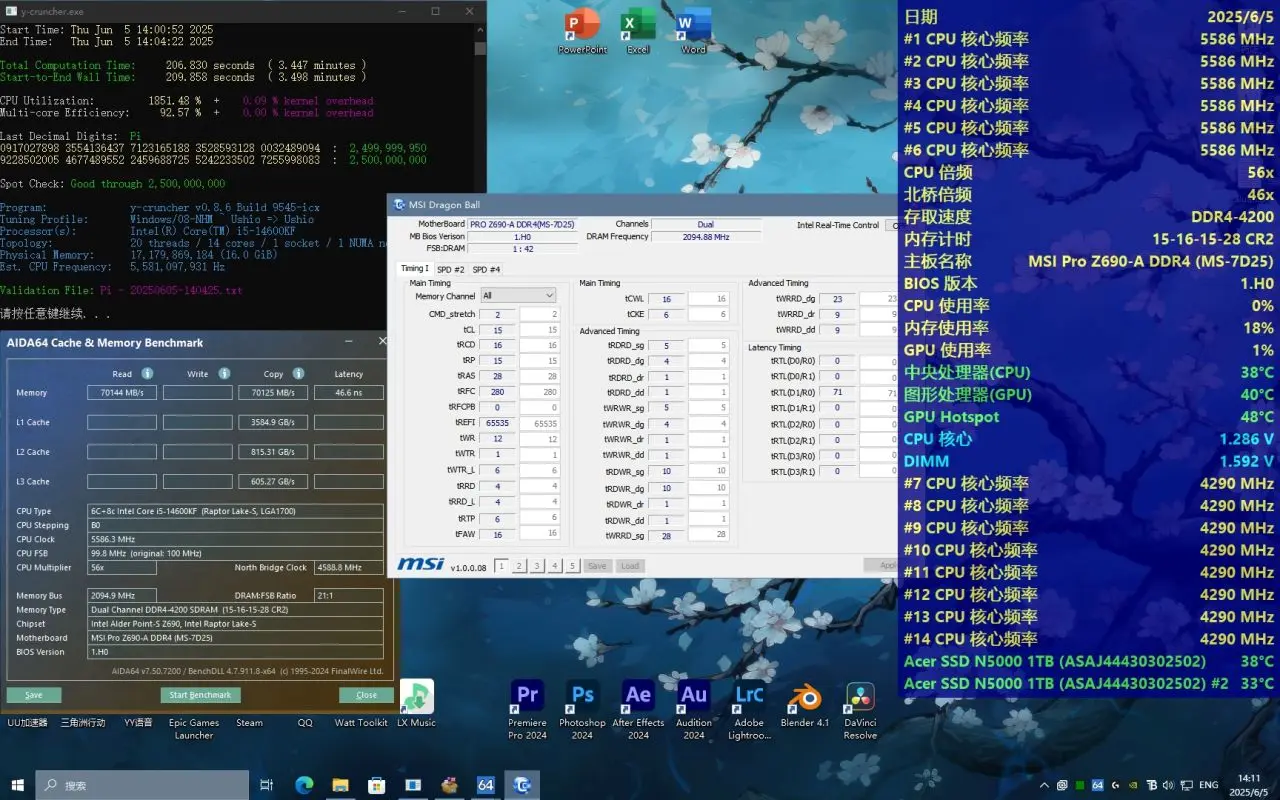This screenshot has height=800, width=1280.
Task: Click Close button in AIDA64 benchmark
Action: 367,695
